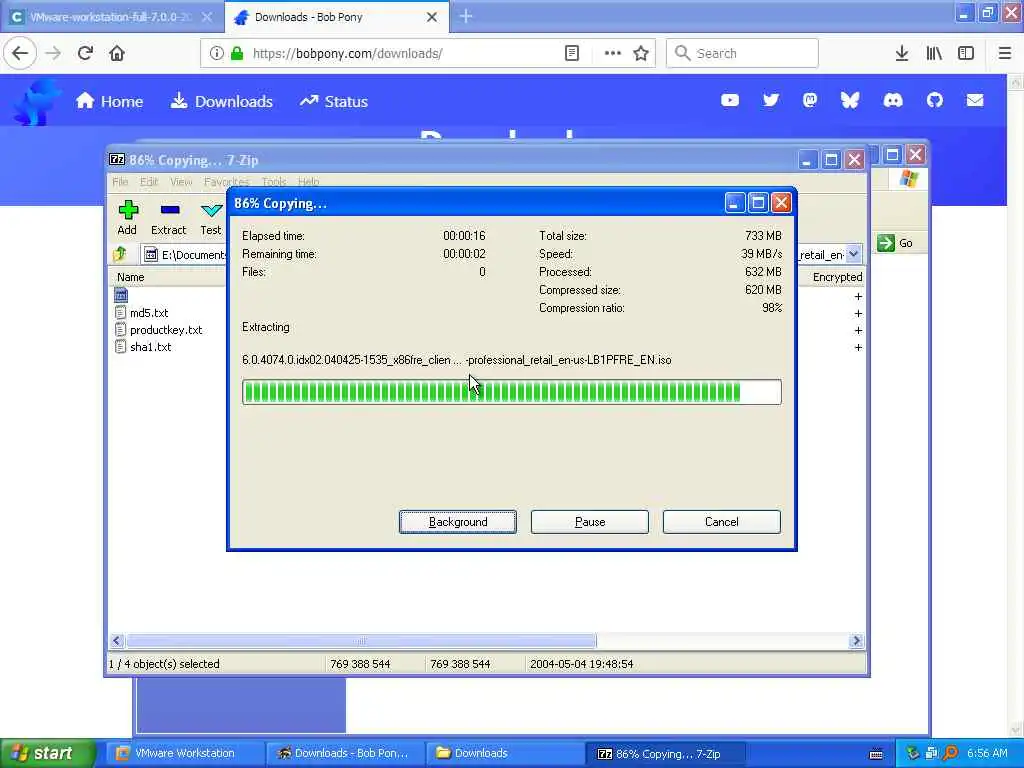The height and width of the screenshot is (768, 1024).
Task: Open the Windows start button
Action: click(47, 753)
